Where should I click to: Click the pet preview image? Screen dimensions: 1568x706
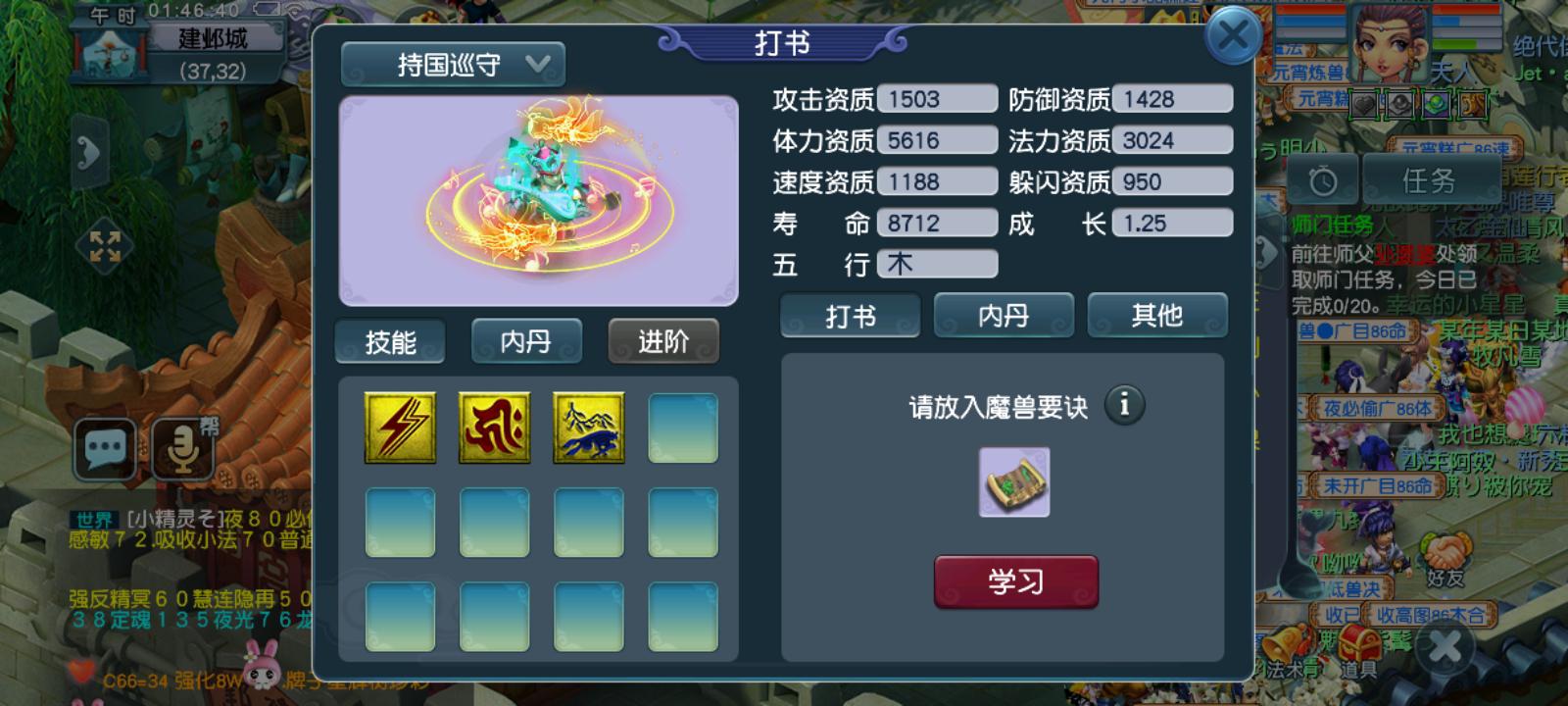(x=538, y=201)
